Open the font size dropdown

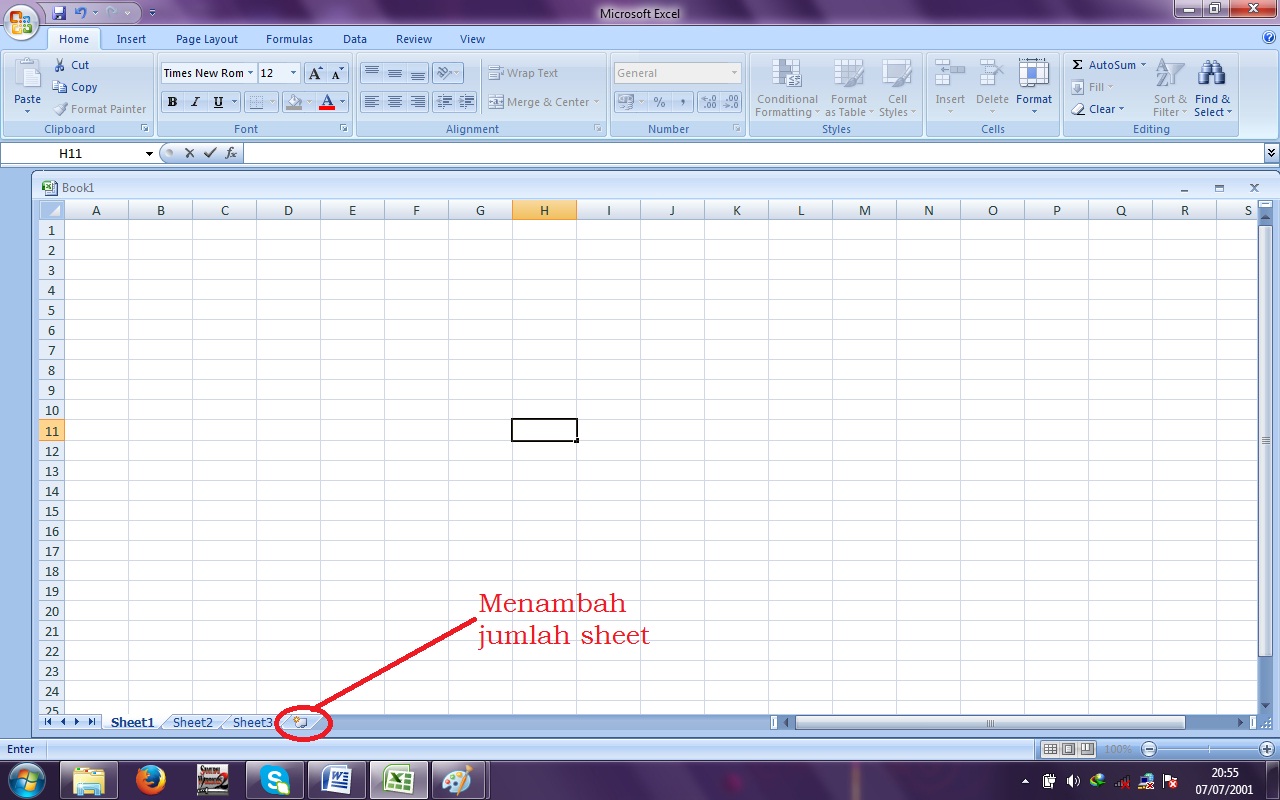[293, 73]
